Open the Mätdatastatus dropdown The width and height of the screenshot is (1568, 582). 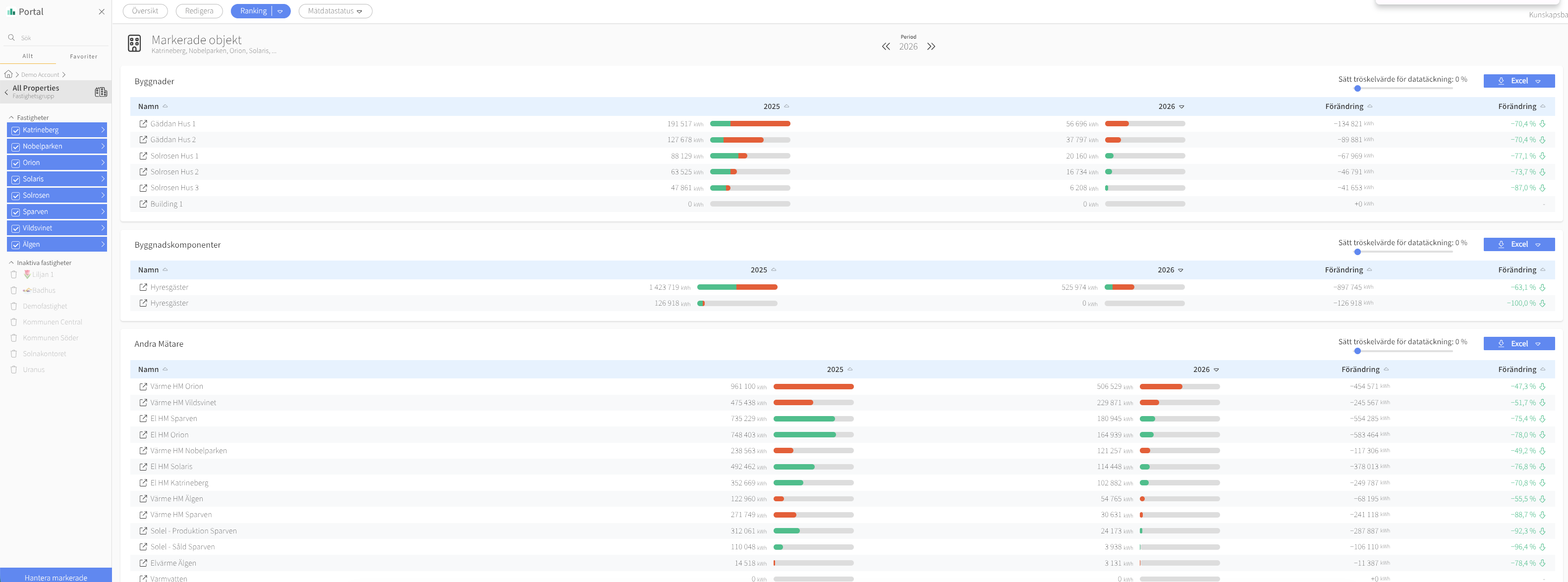(336, 11)
